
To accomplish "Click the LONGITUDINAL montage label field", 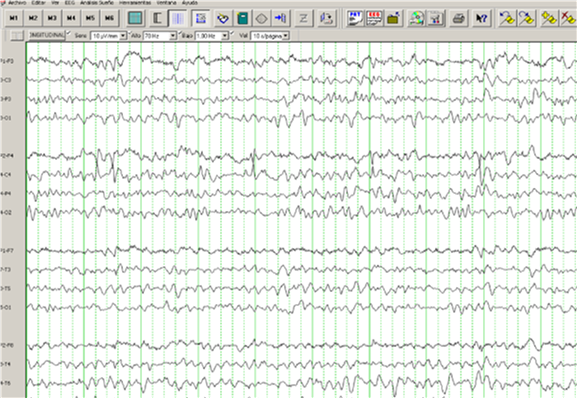I will coord(47,35).
